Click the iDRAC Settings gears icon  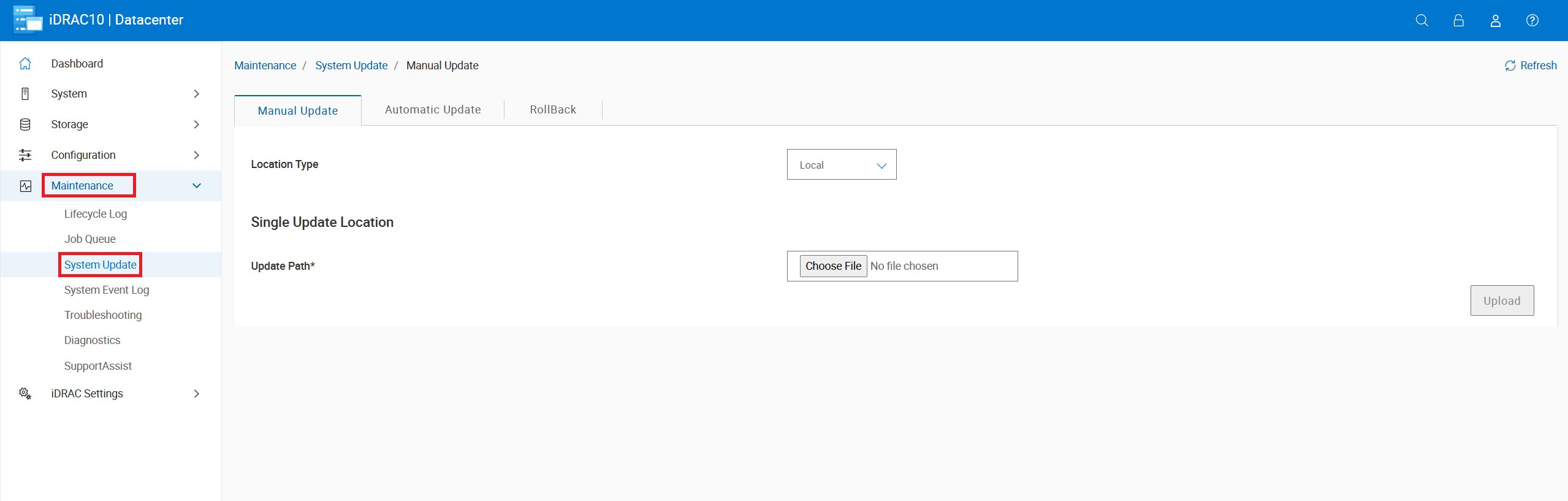click(x=25, y=394)
